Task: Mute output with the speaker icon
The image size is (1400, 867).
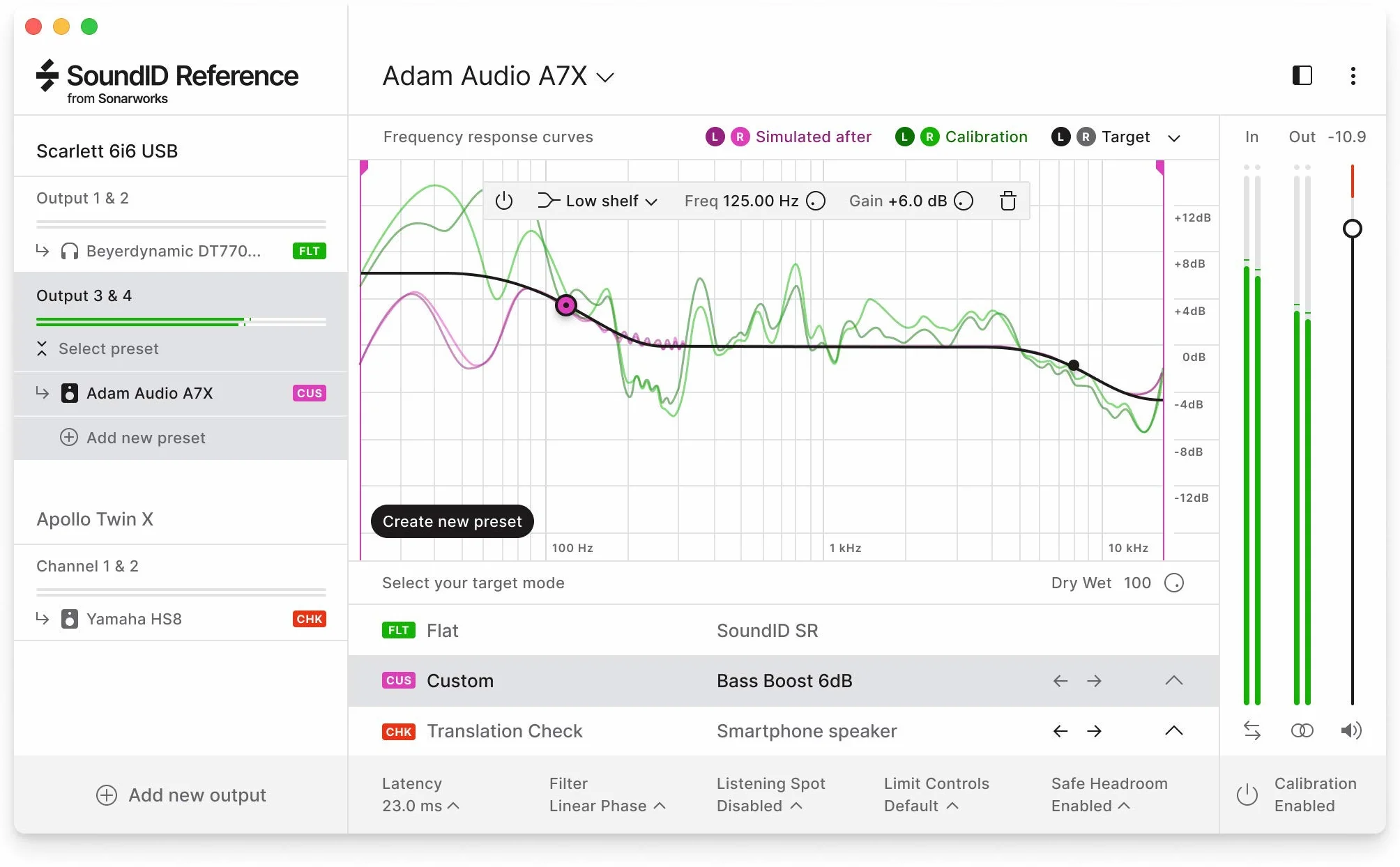Action: click(x=1350, y=730)
